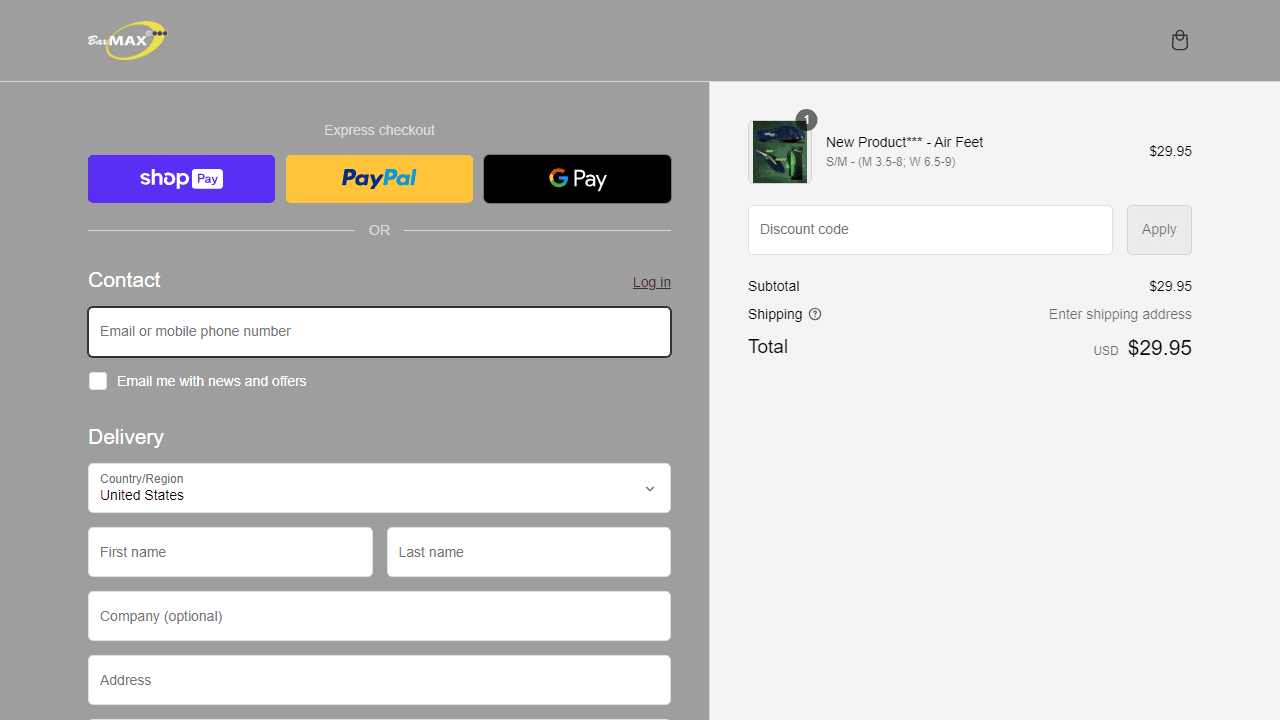
Task: Click the Last name field
Action: pyautogui.click(x=529, y=552)
